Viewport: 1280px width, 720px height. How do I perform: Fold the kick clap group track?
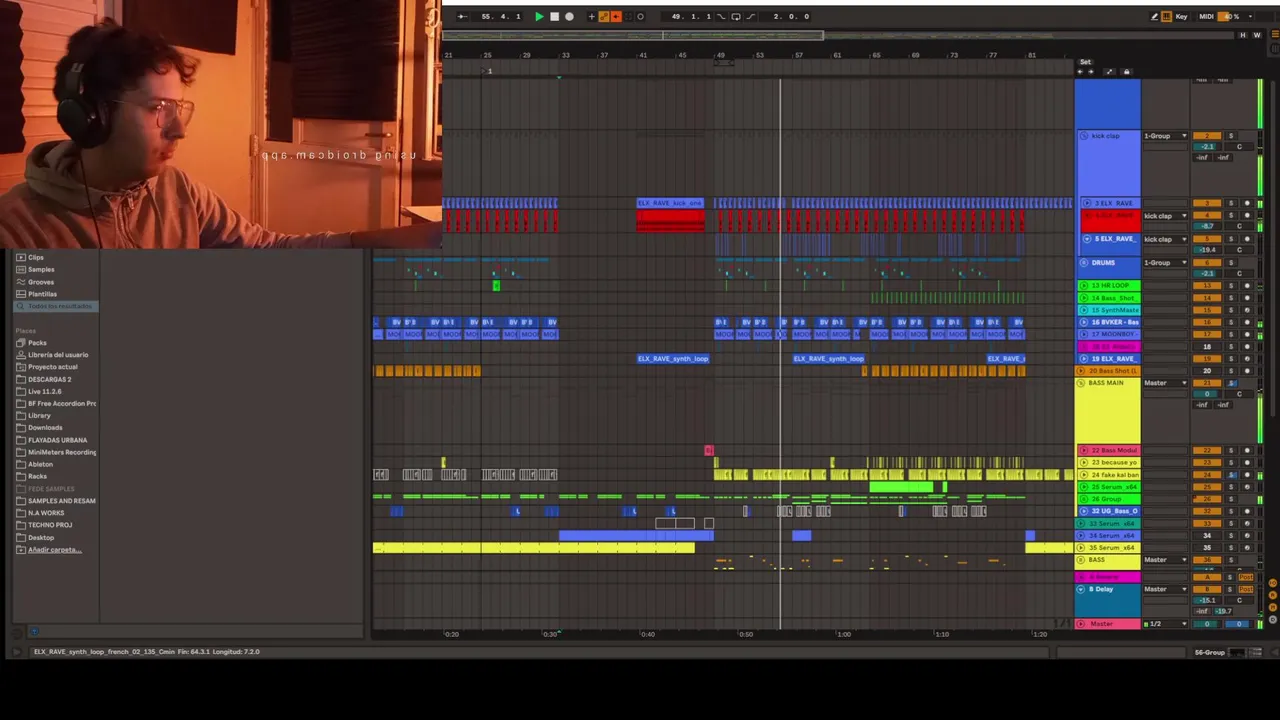pos(1083,136)
